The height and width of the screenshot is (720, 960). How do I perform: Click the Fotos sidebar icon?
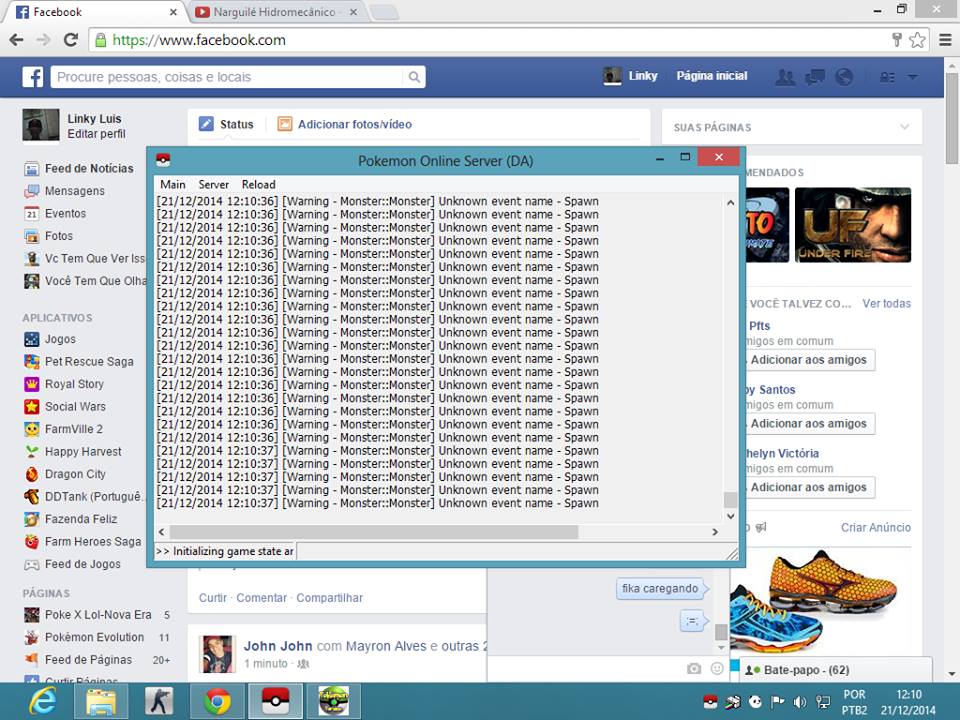31,236
